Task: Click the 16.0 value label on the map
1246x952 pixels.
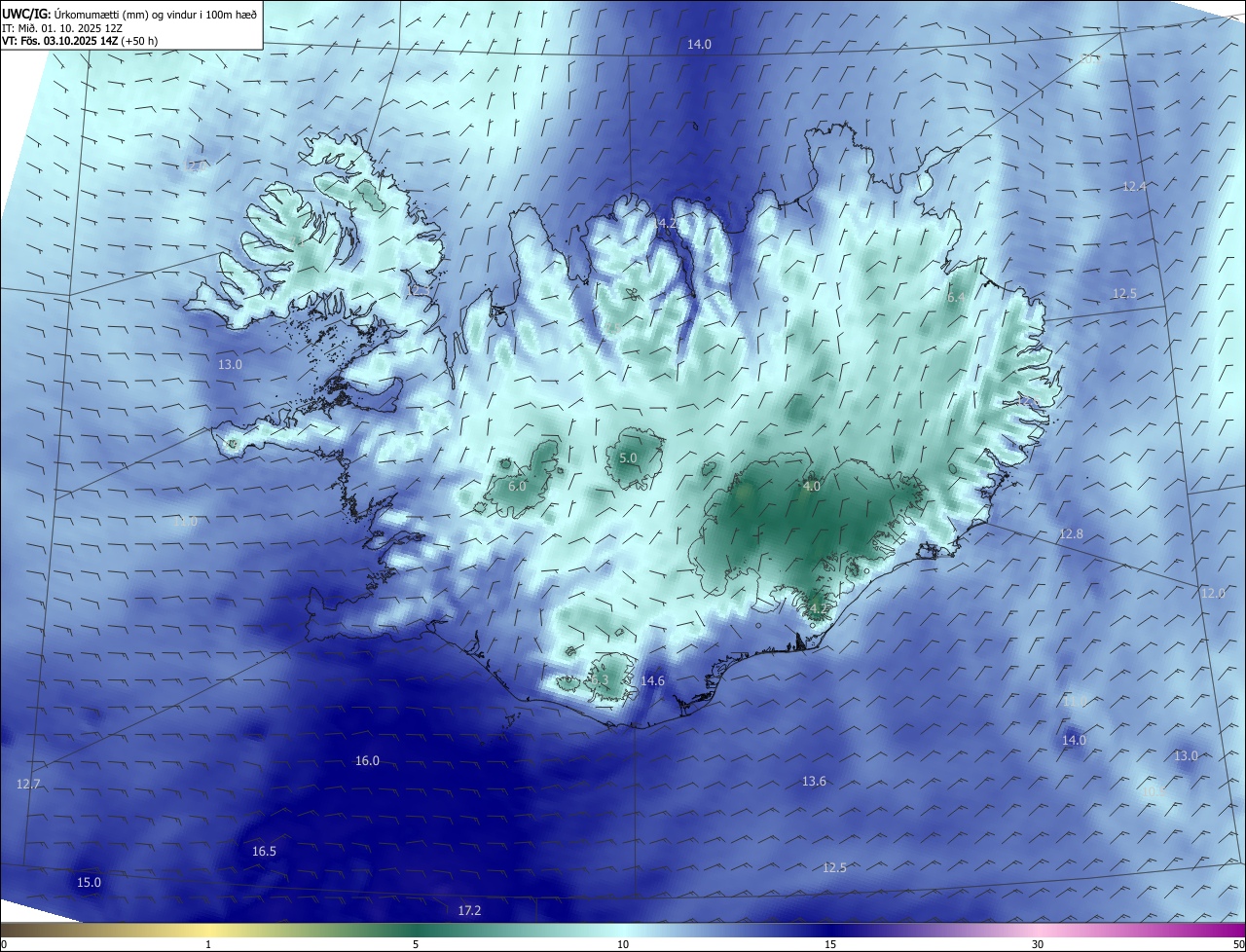Action: (367, 760)
